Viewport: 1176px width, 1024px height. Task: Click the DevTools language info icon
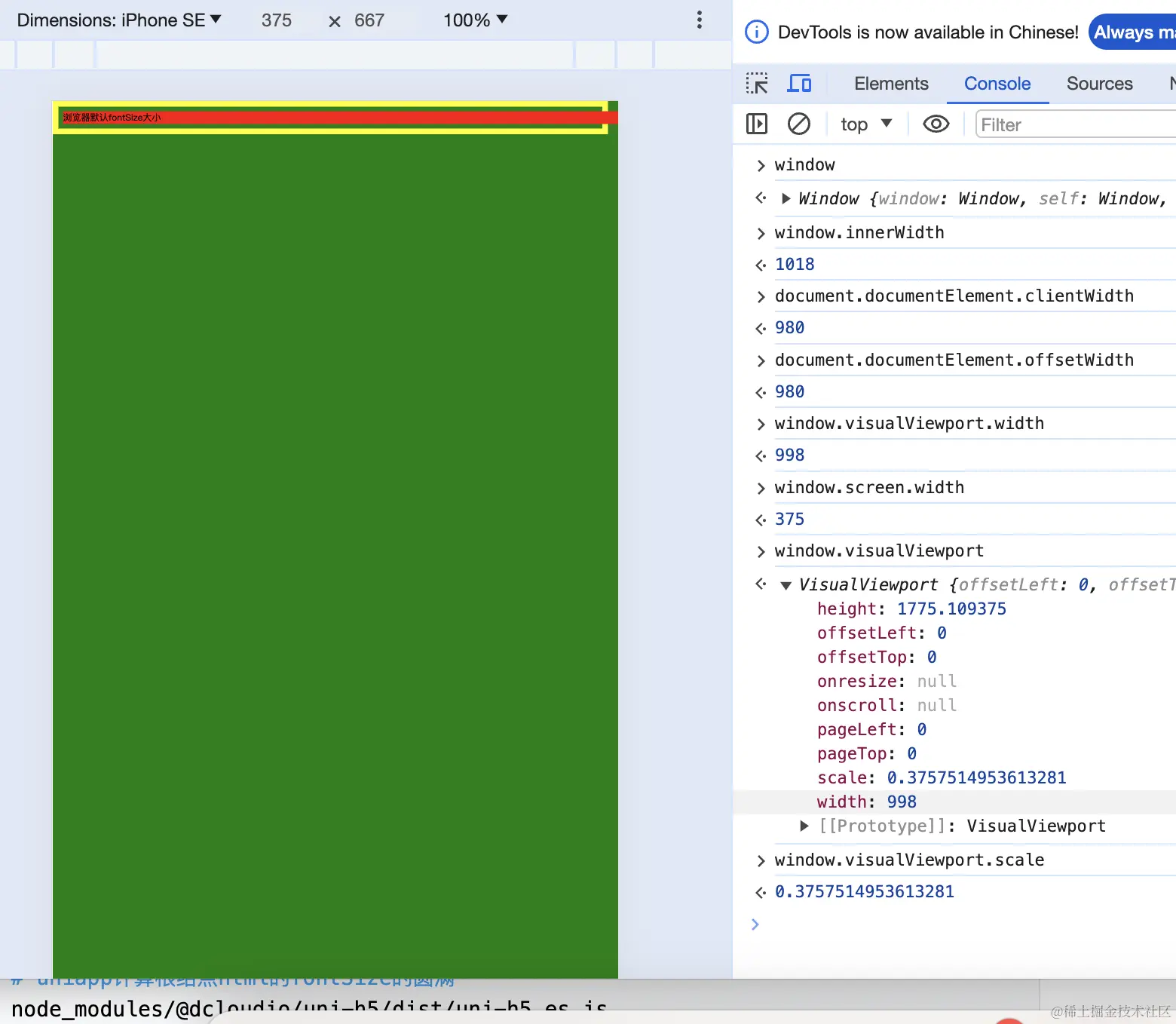pyautogui.click(x=757, y=32)
